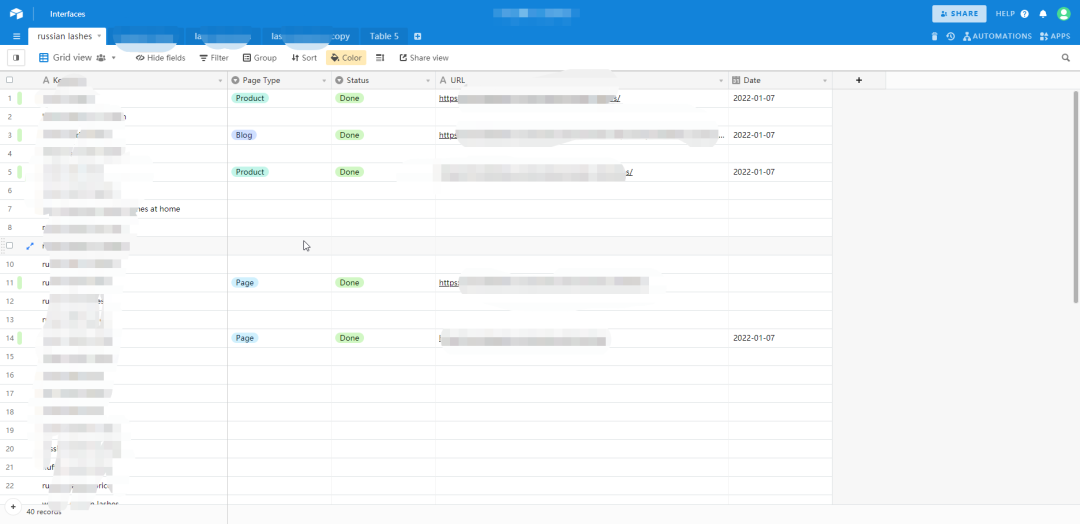The height and width of the screenshot is (524, 1080).
Task: Open the Automations panel
Action: click(x=997, y=36)
